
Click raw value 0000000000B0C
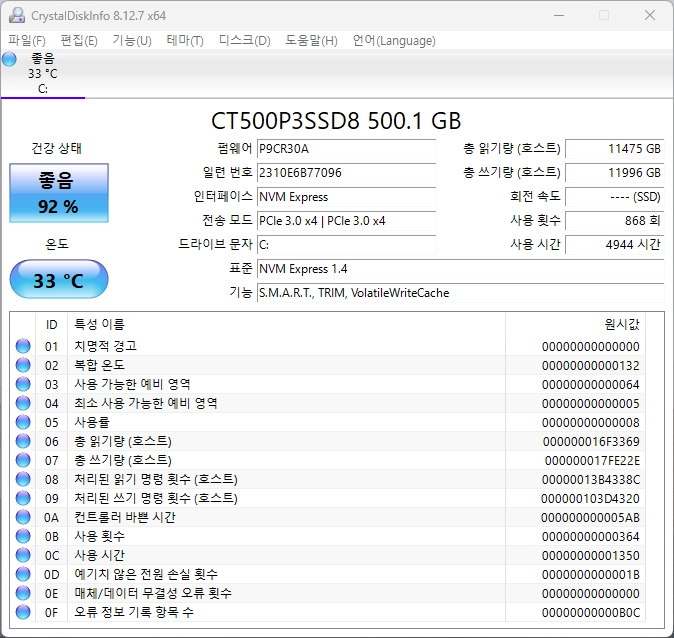591,612
